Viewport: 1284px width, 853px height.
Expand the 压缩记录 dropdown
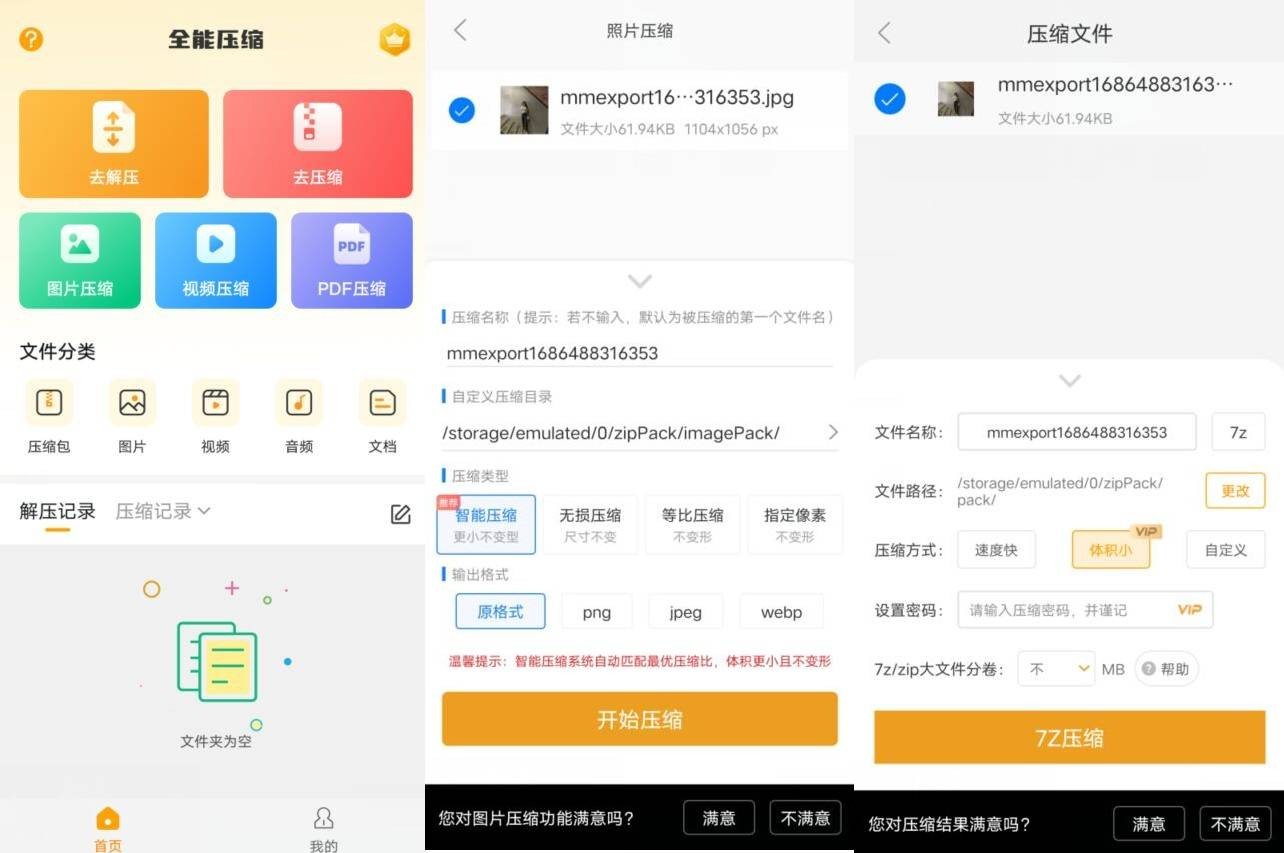click(x=163, y=511)
